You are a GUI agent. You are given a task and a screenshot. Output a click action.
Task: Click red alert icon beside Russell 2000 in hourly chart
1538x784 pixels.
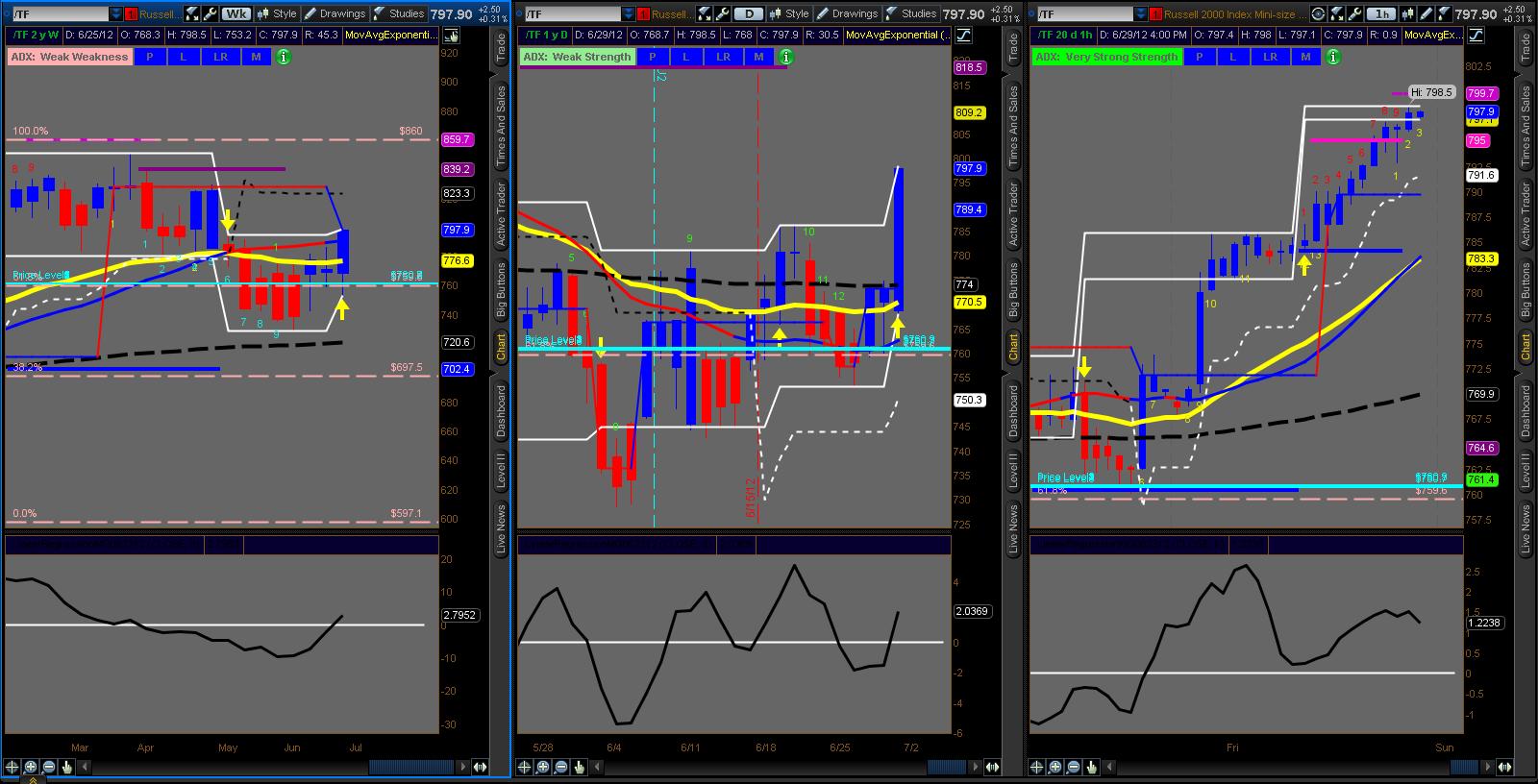pyautogui.click(x=1156, y=13)
